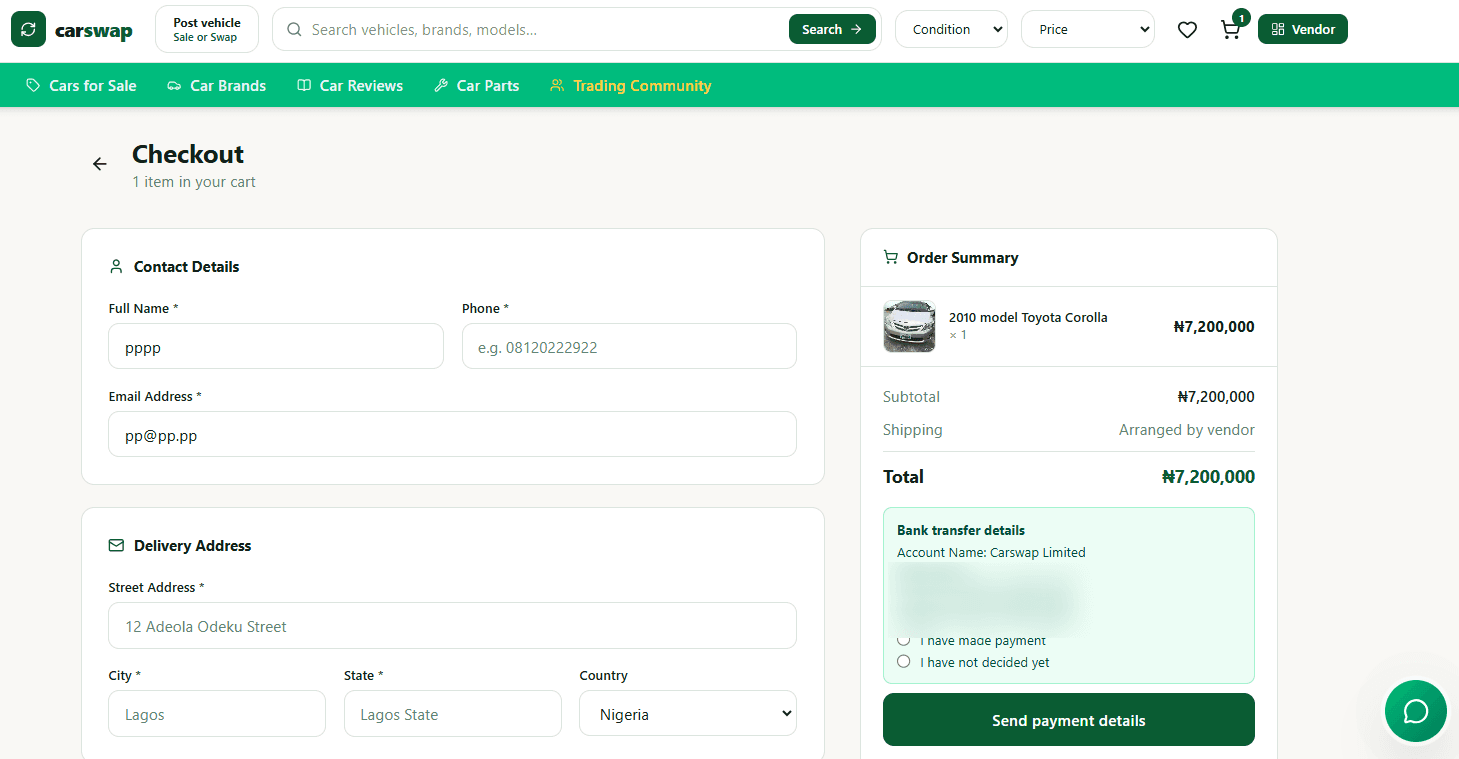Click the magnifier icon in search bar

[294, 30]
